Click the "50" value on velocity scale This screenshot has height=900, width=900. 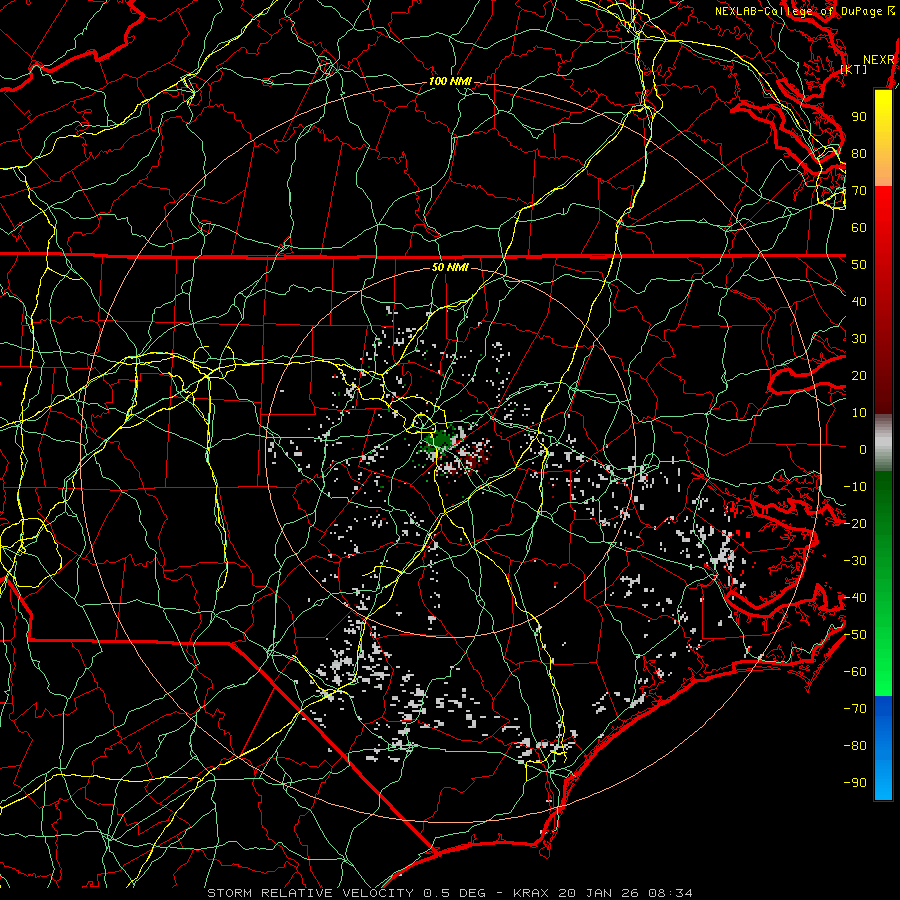[x=859, y=265]
